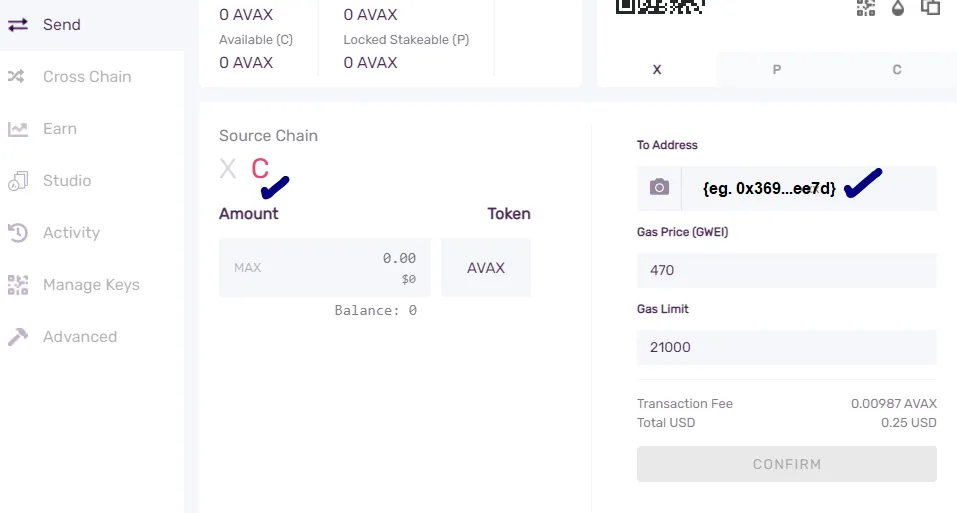Viewport: 957px width, 513px height.
Task: Select C as the source chain
Action: coord(260,168)
